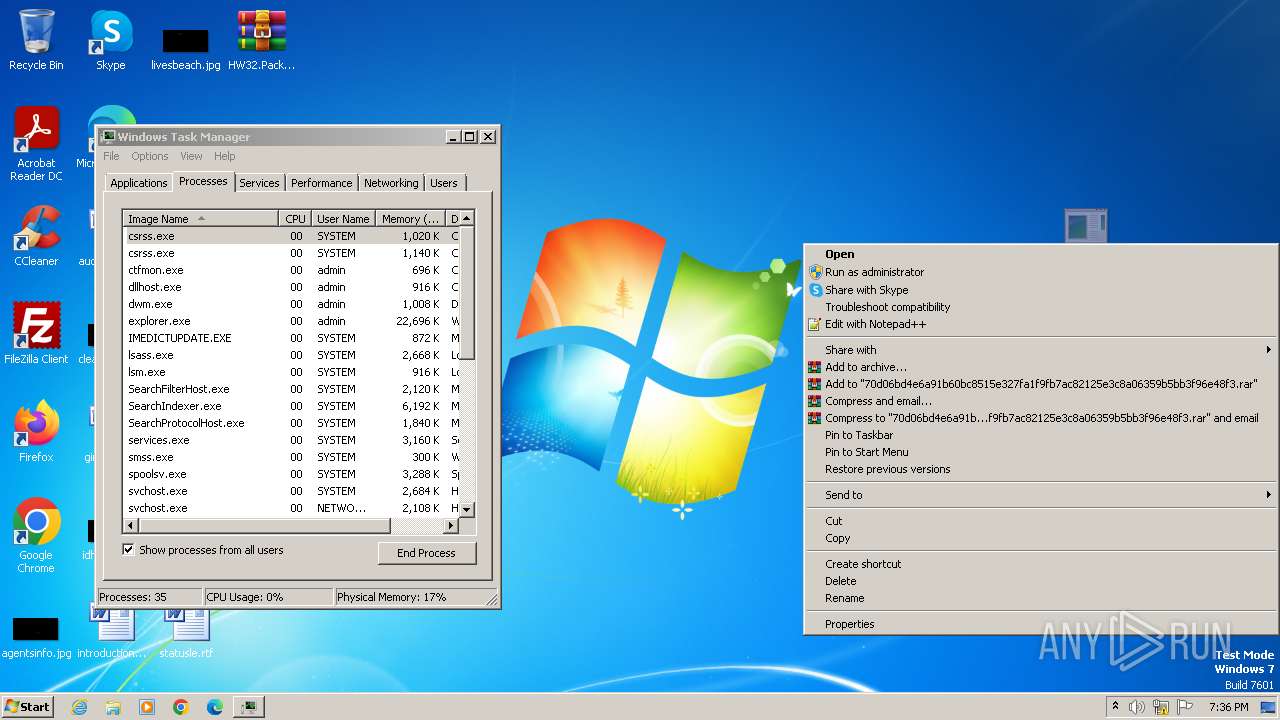Image resolution: width=1280 pixels, height=720 pixels.
Task: Open the Google Chrome desktop shortcut
Action: (36, 536)
